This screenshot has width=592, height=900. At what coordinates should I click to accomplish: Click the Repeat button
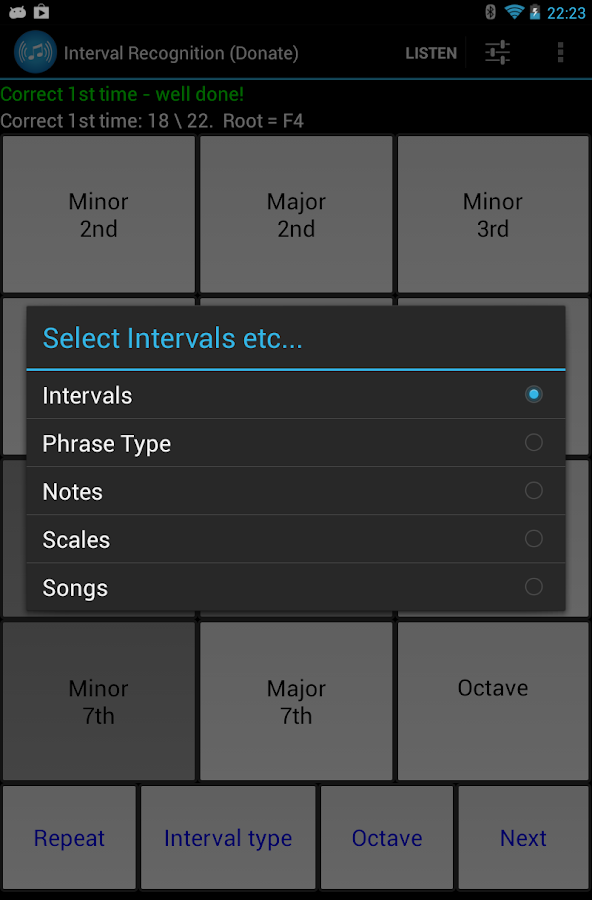tap(69, 837)
